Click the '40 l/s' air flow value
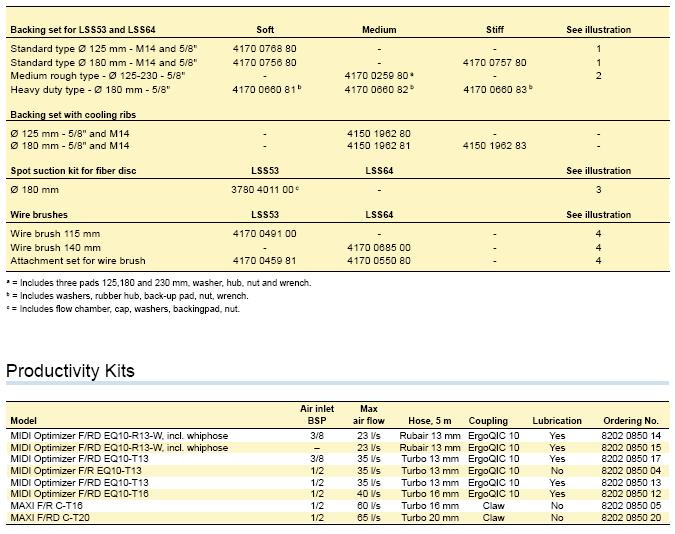This screenshot has height=534, width=675. 368,494
